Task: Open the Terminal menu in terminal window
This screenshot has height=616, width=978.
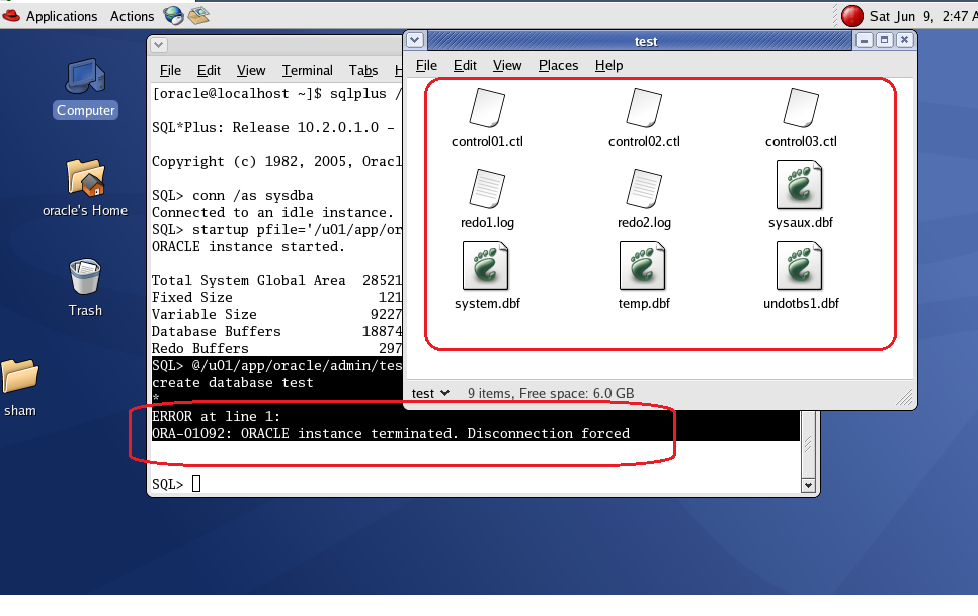Action: tap(307, 70)
